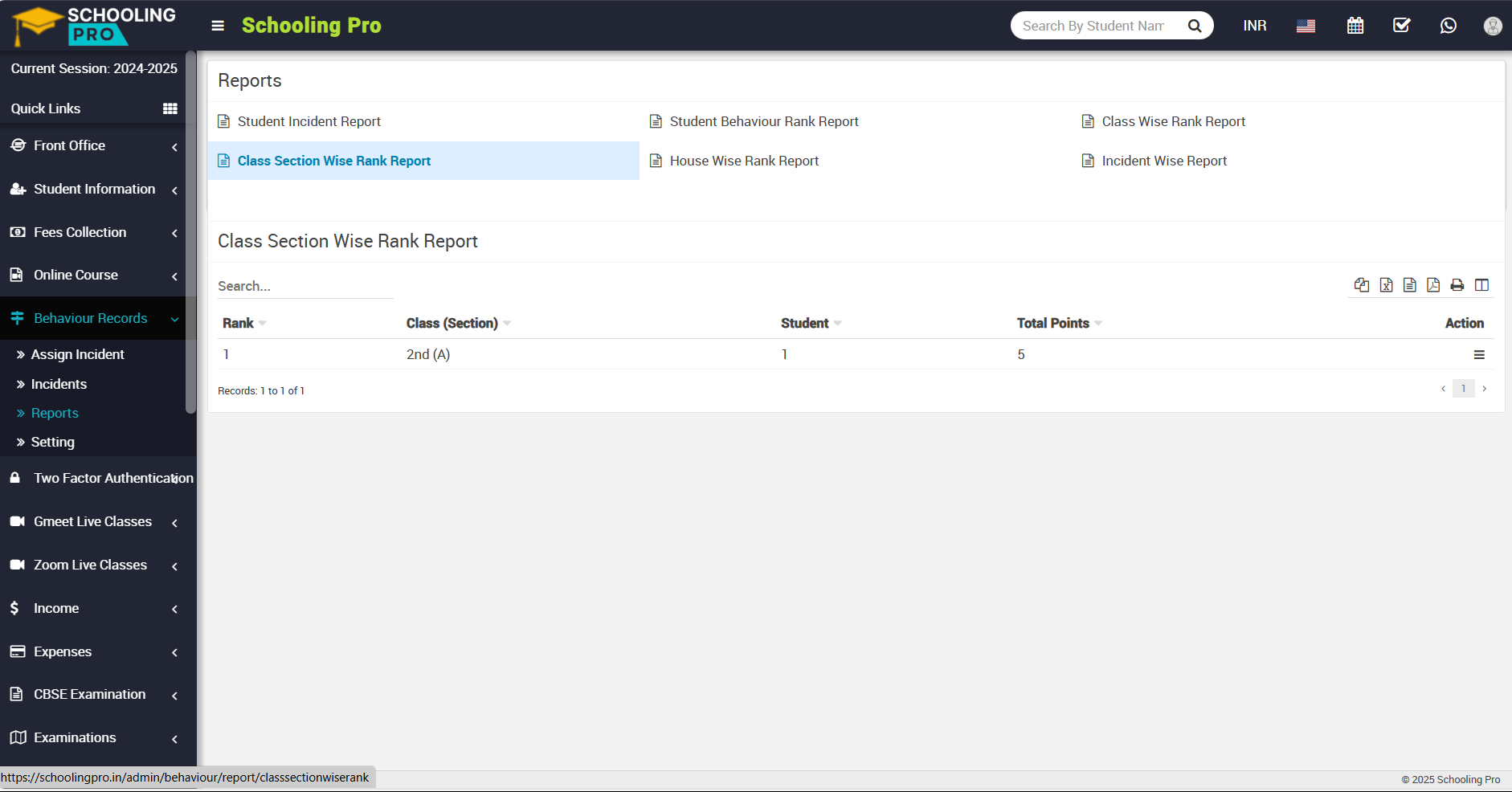This screenshot has width=1512, height=792.
Task: Click the Two Factor Authentication lock icon
Action: pyautogui.click(x=15, y=478)
